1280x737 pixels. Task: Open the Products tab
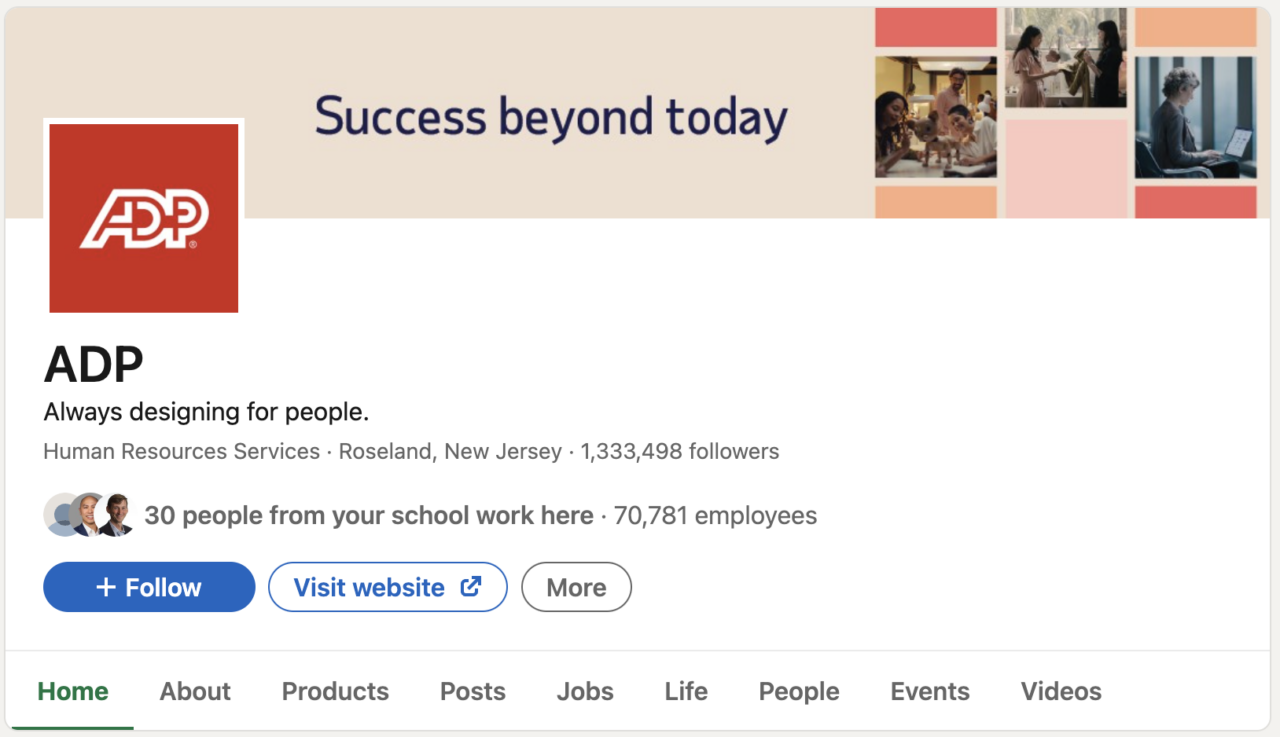(335, 691)
